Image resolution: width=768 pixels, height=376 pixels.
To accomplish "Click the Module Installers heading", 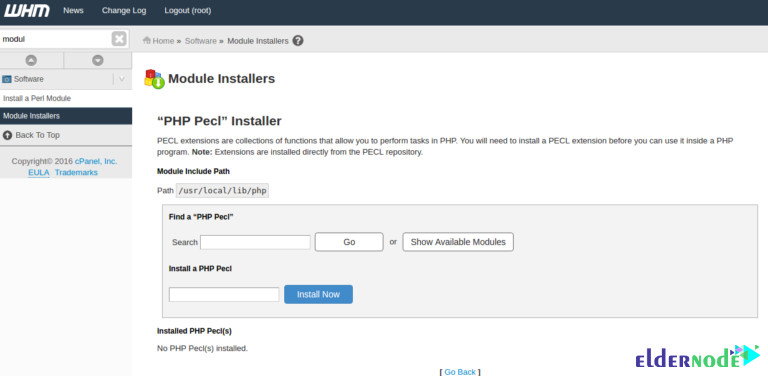I will tap(221, 79).
